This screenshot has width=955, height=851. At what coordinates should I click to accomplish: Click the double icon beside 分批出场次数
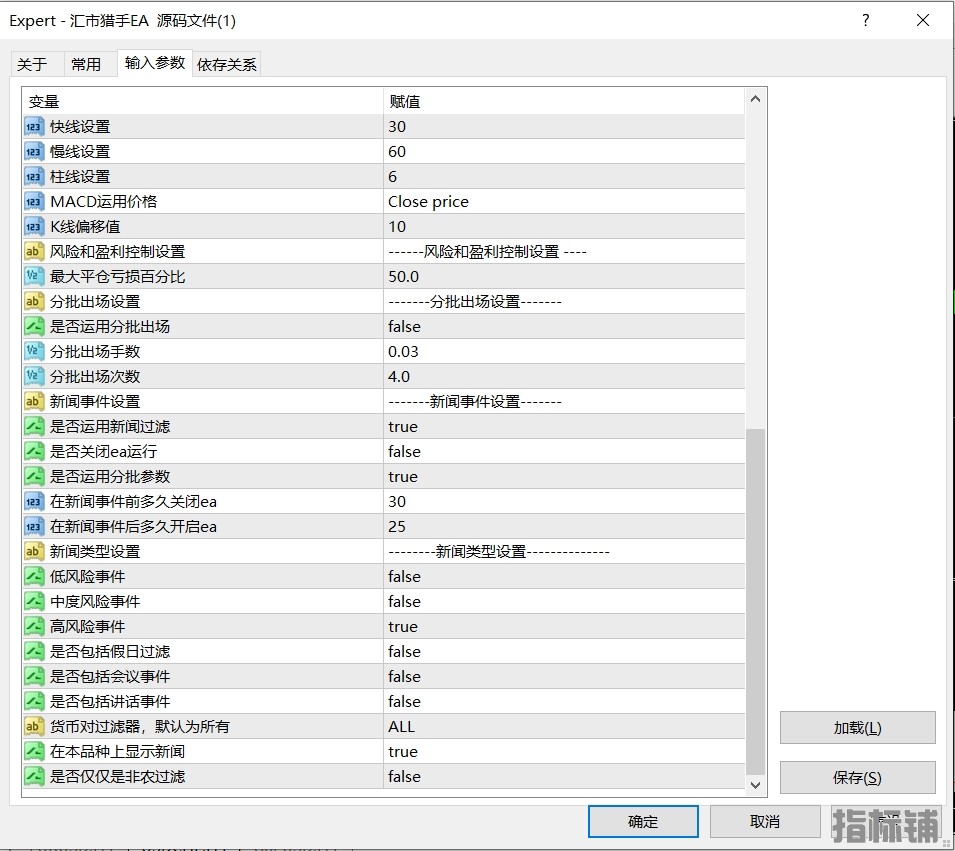[x=34, y=376]
